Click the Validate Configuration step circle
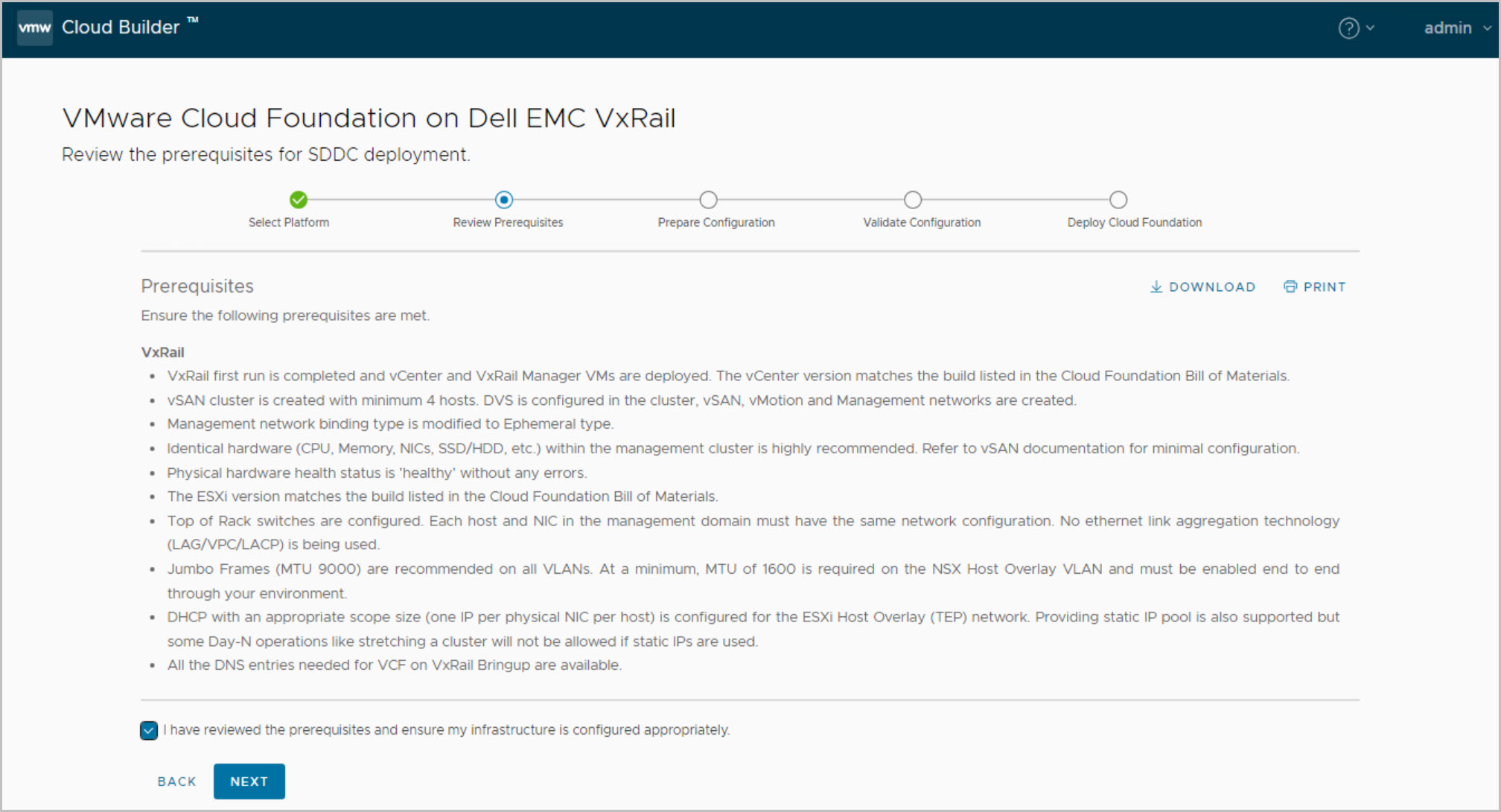Screen dimensions: 1501x812 click(913, 199)
